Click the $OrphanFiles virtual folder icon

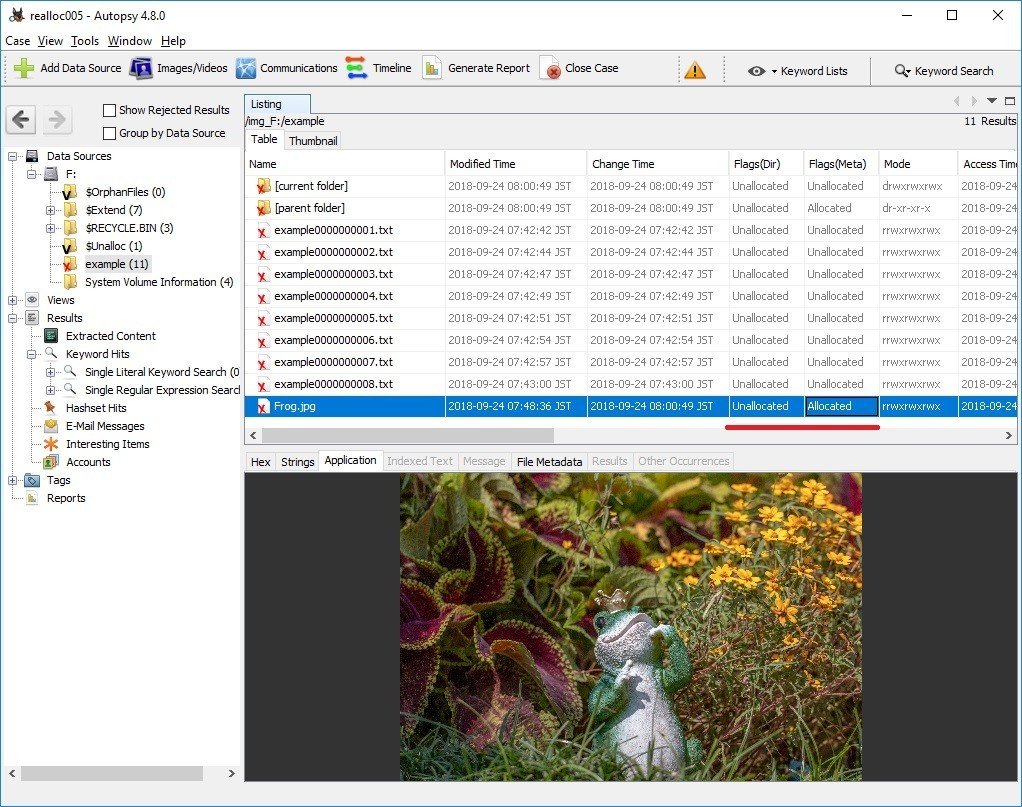(70, 192)
